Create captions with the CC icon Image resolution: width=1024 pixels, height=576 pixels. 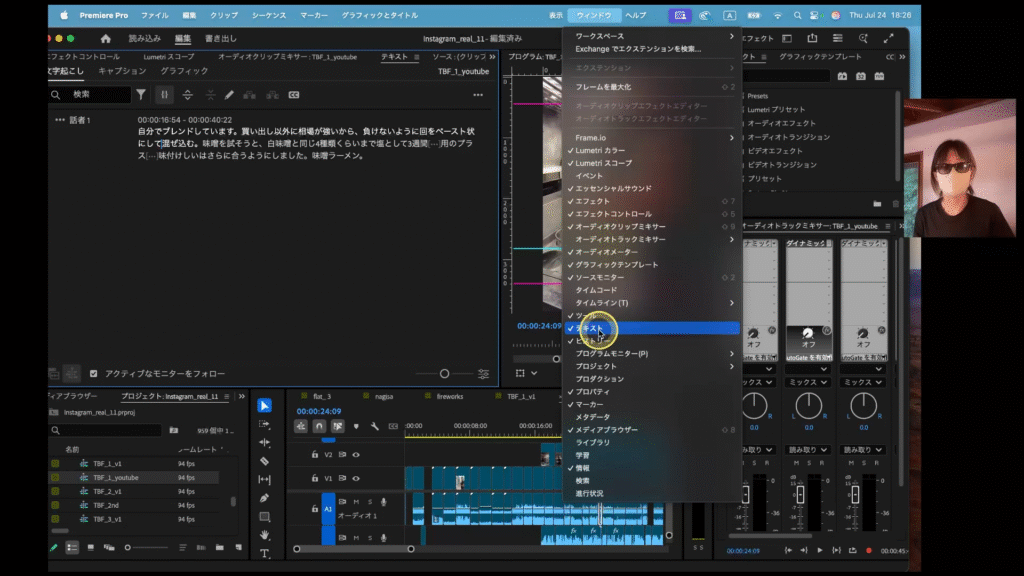[294, 95]
